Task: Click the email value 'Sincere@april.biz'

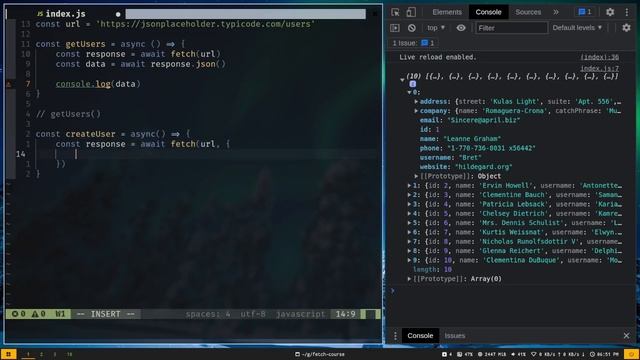Action: click(484, 120)
